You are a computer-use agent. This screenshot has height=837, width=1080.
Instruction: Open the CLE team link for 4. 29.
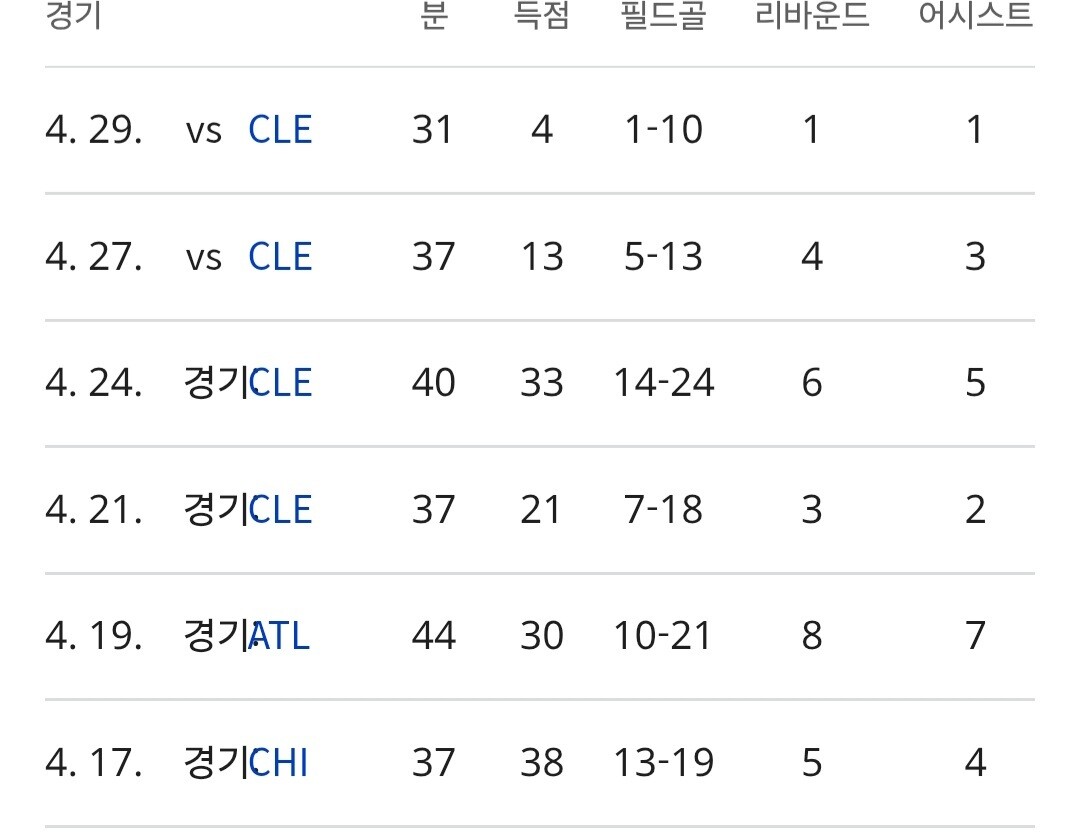(x=280, y=130)
